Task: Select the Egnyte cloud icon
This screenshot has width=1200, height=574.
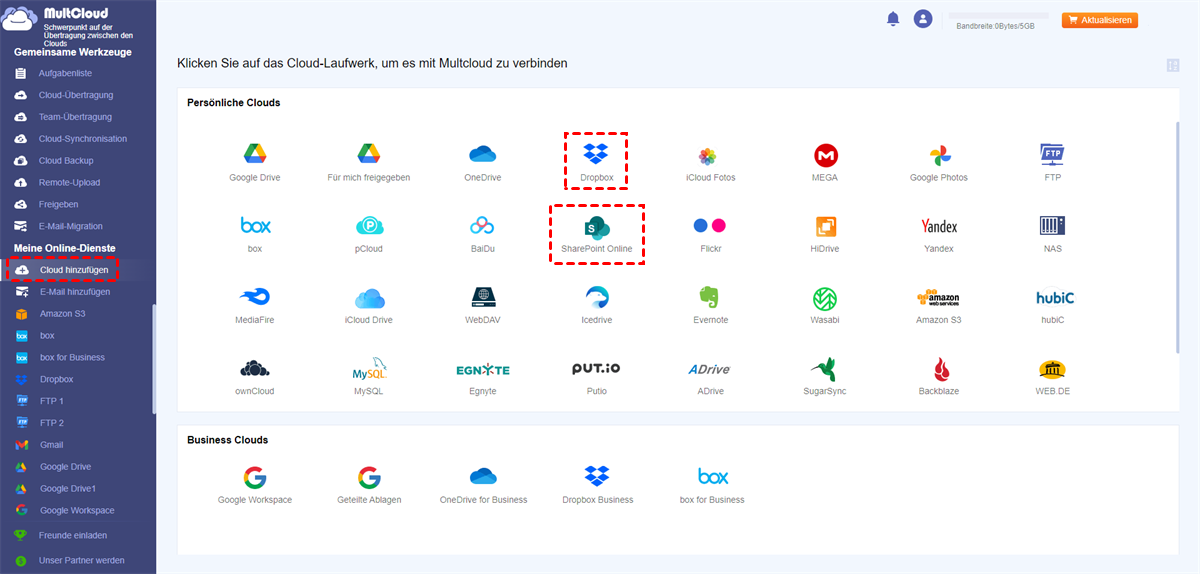Action: [x=483, y=370]
